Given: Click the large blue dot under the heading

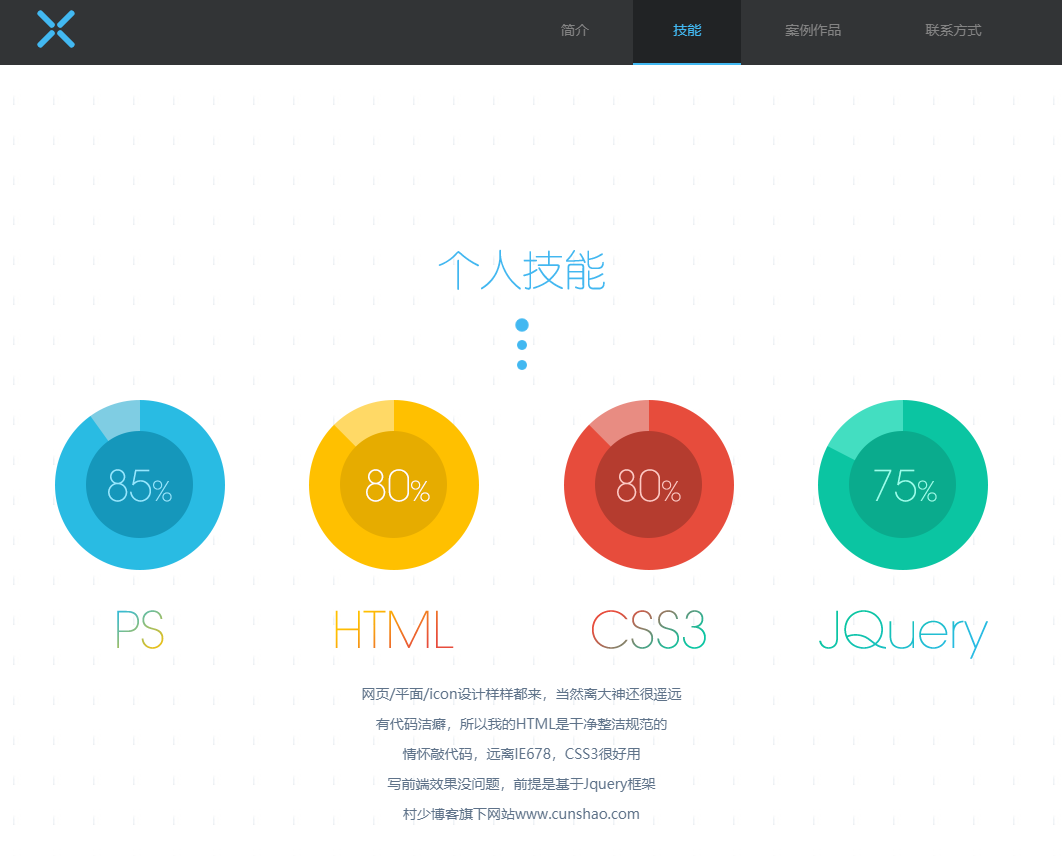Looking at the screenshot, I should point(522,325).
